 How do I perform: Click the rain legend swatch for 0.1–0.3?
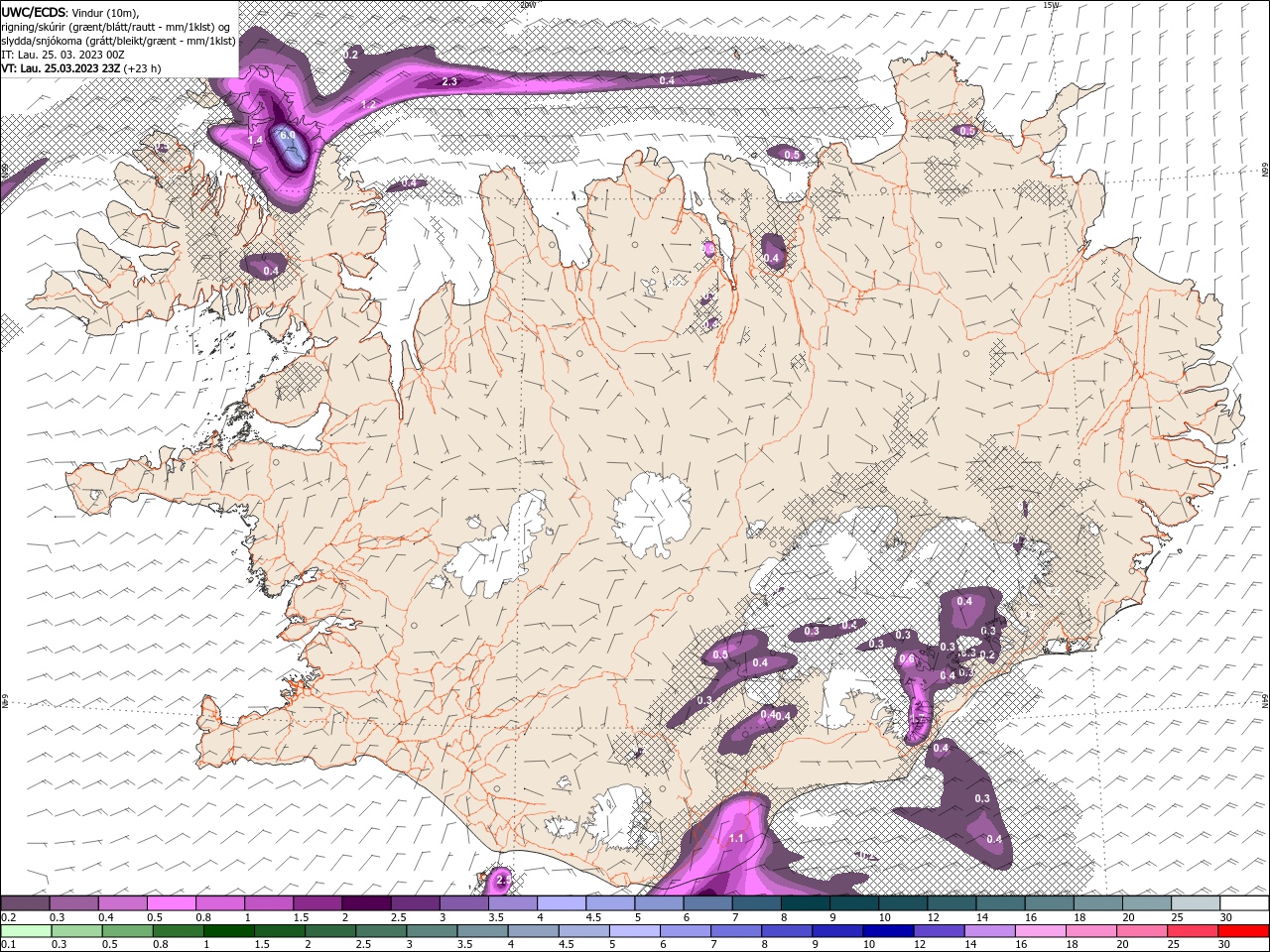coord(25,931)
